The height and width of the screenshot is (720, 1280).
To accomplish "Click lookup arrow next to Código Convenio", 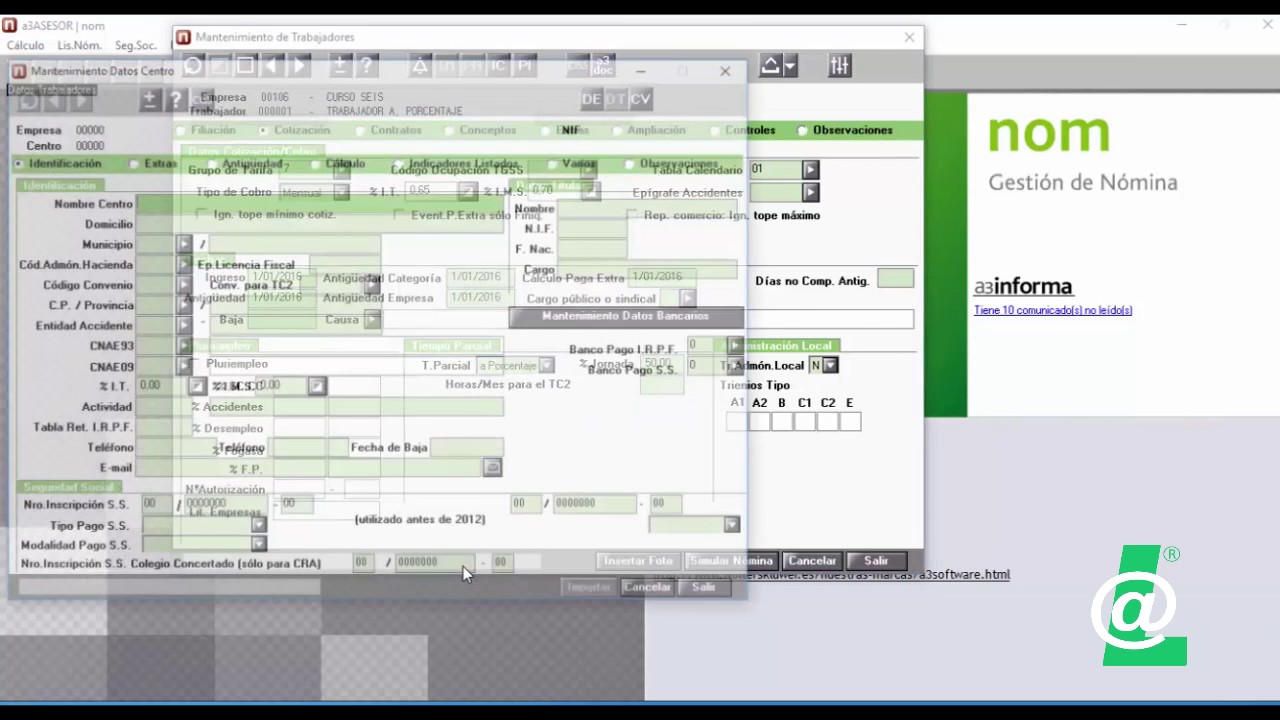I will coord(184,285).
